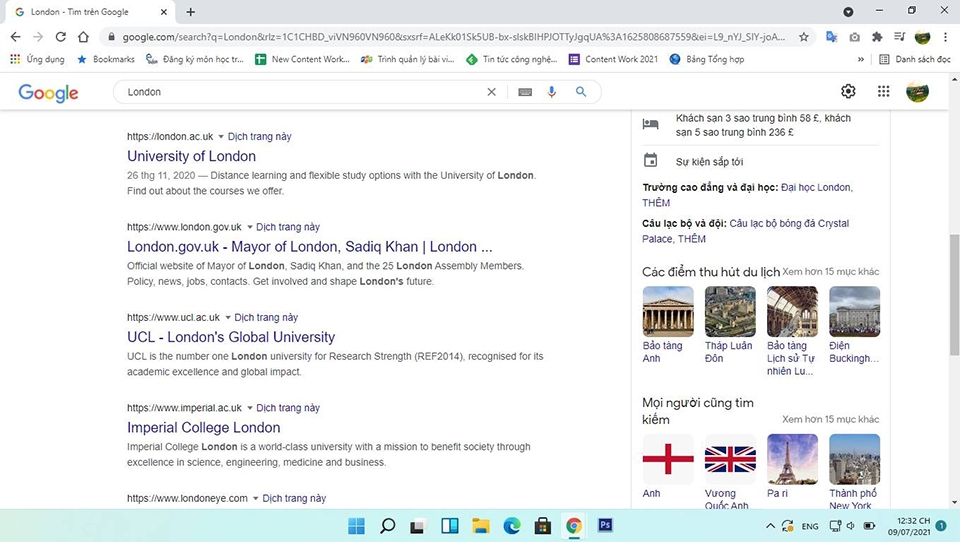Open Điện Buckingham thumbnail
The height and width of the screenshot is (542, 960).
tap(854, 312)
